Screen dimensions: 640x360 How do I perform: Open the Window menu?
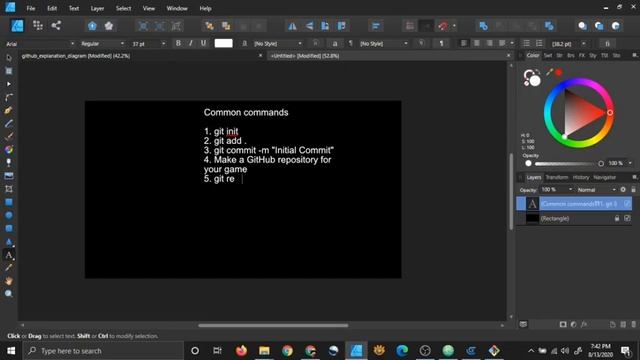(177, 8)
